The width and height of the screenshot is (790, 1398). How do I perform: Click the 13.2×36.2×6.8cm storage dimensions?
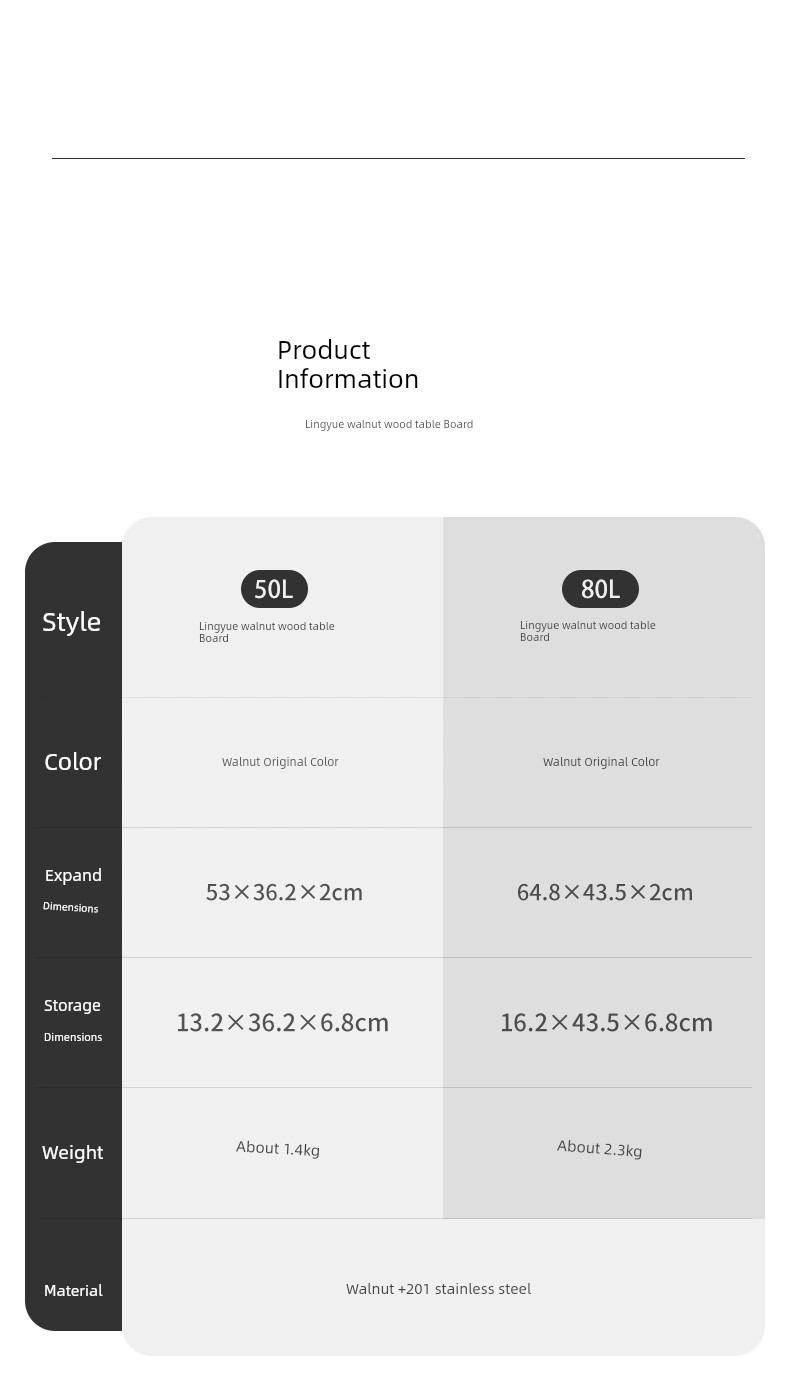point(282,1022)
